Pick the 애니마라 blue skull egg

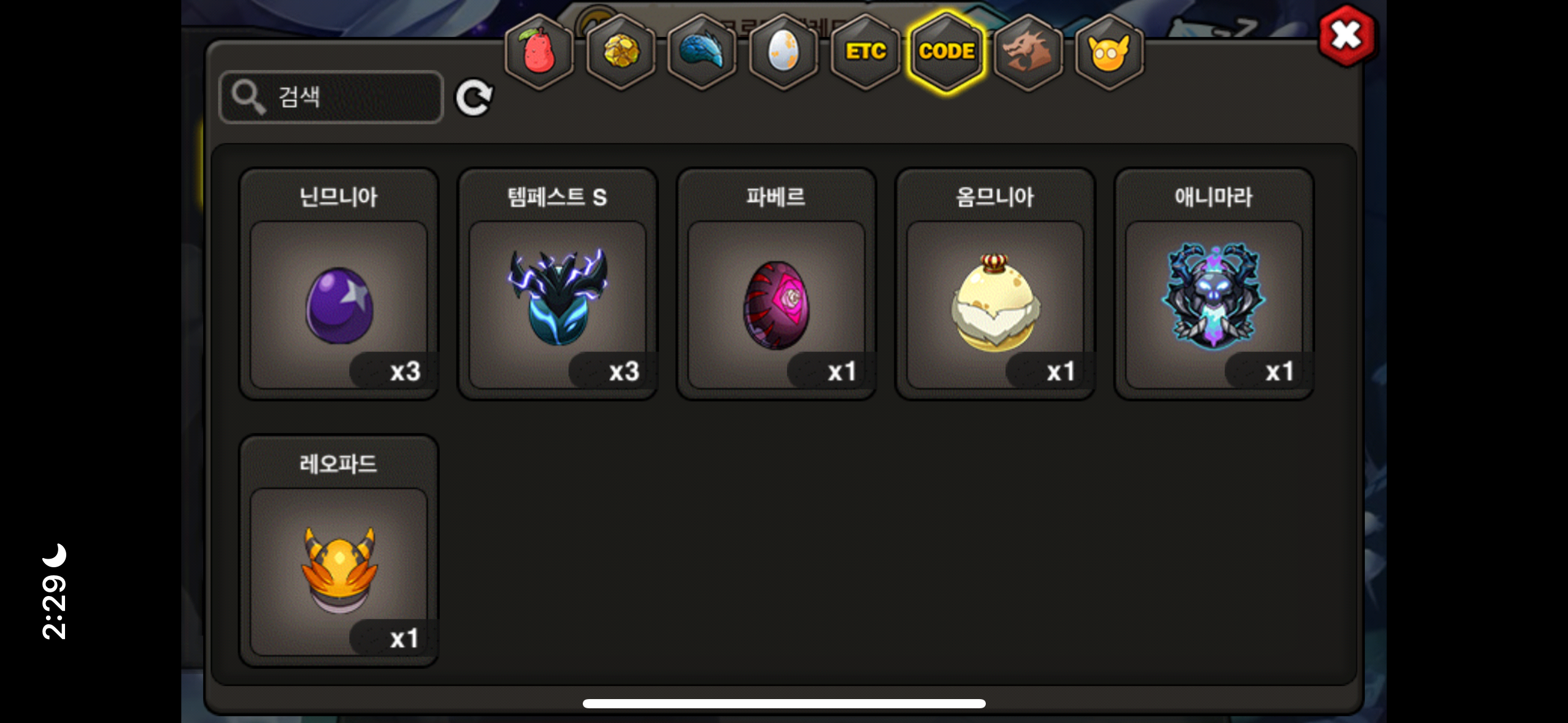pyautogui.click(x=1214, y=284)
